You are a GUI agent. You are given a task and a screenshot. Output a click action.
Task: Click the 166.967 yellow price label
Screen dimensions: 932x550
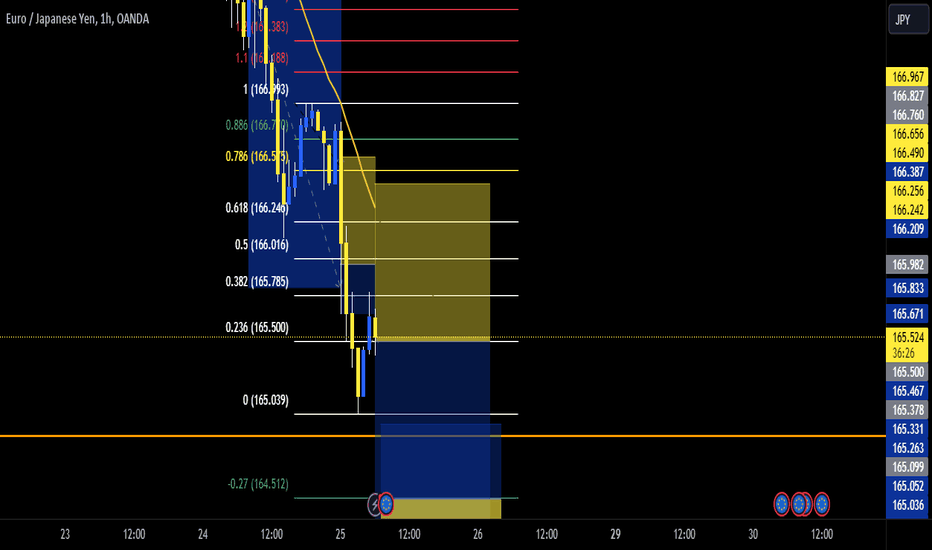pos(908,77)
